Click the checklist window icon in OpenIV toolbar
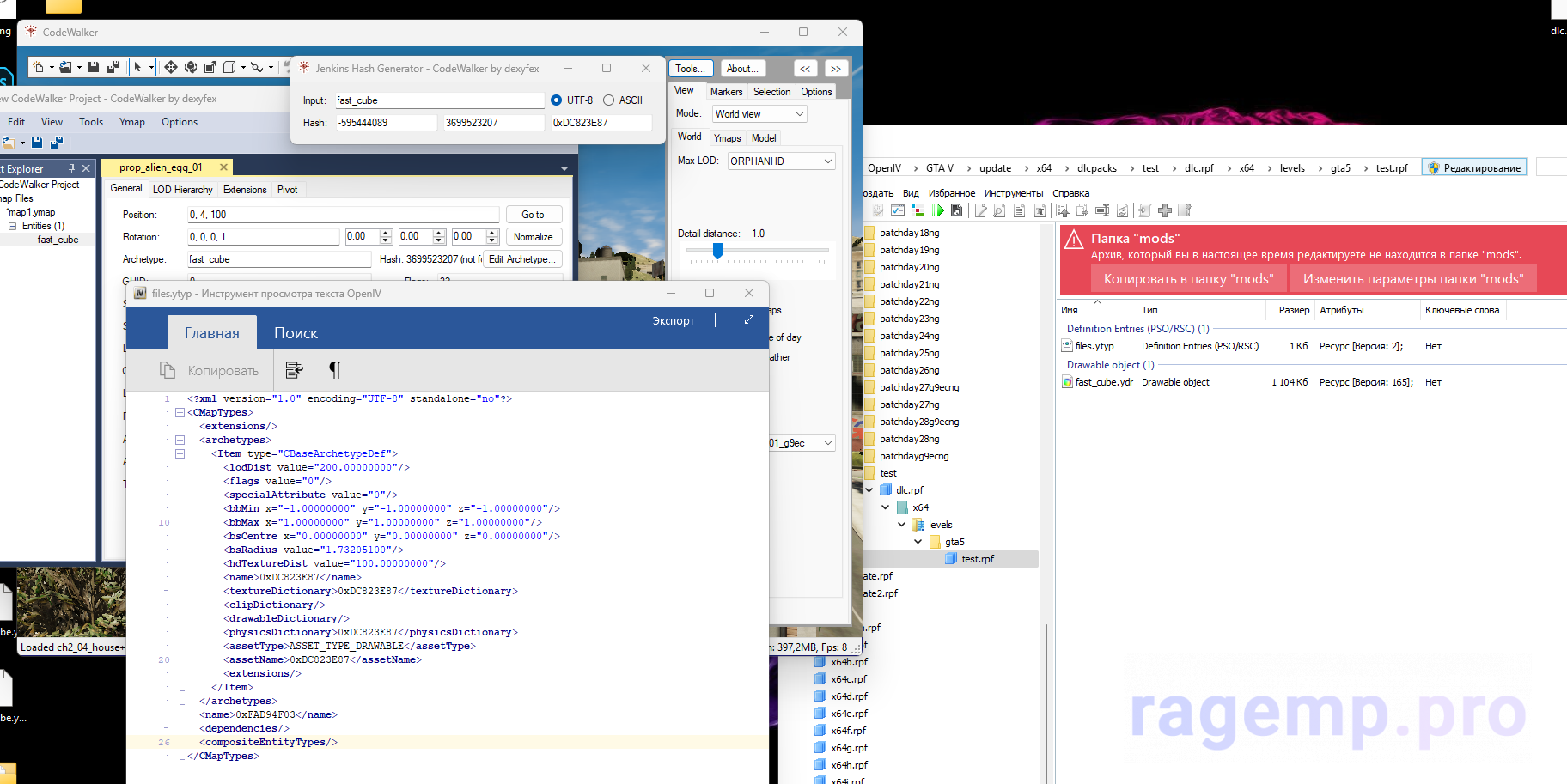 (x=898, y=210)
